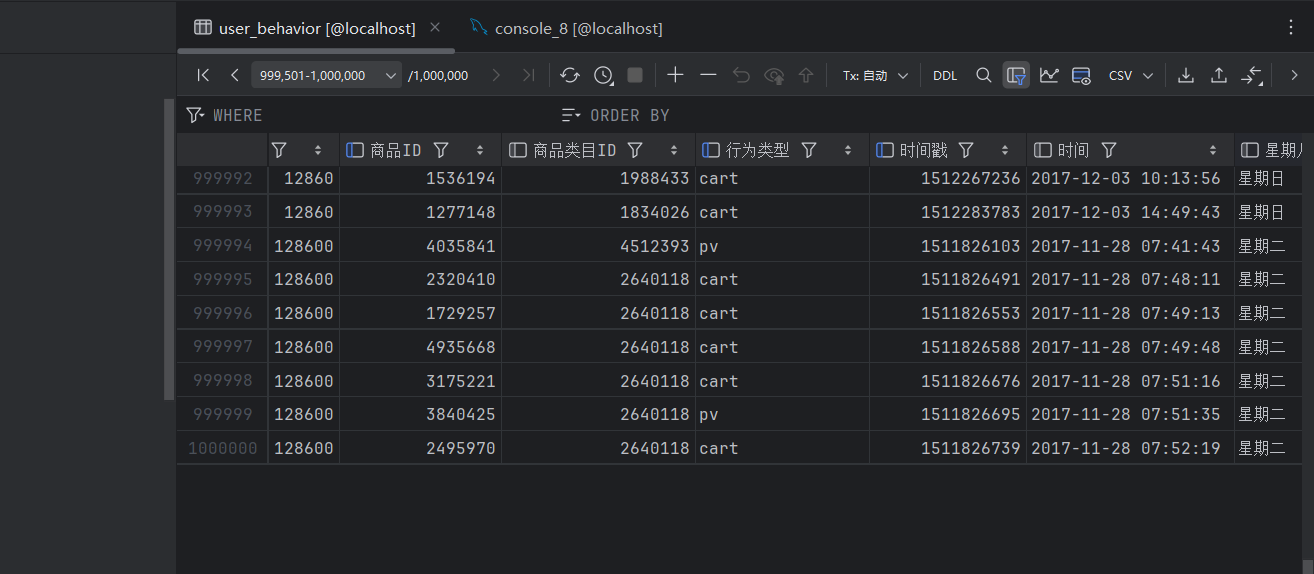The image size is (1314, 574).
Task: Open the auto-refresh clock icon
Action: point(603,75)
